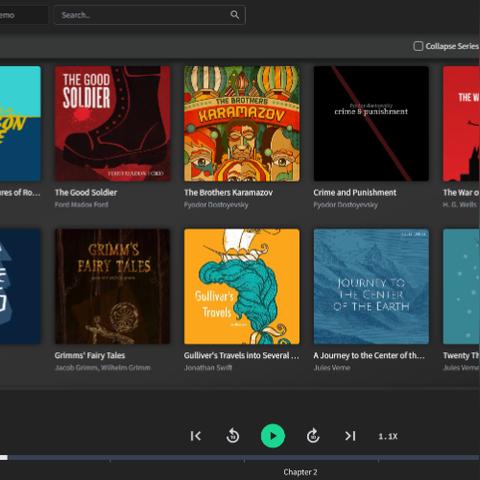
Task: Change the 1.1x playback speed
Action: pyautogui.click(x=388, y=436)
